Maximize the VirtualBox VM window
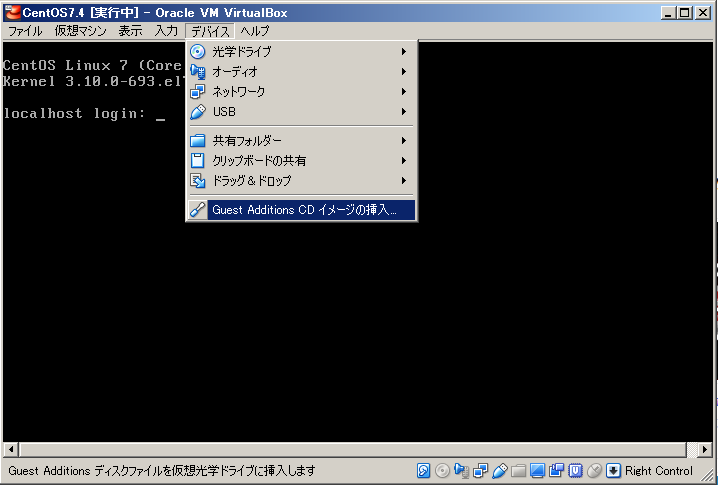Image resolution: width=718 pixels, height=485 pixels. (685, 13)
